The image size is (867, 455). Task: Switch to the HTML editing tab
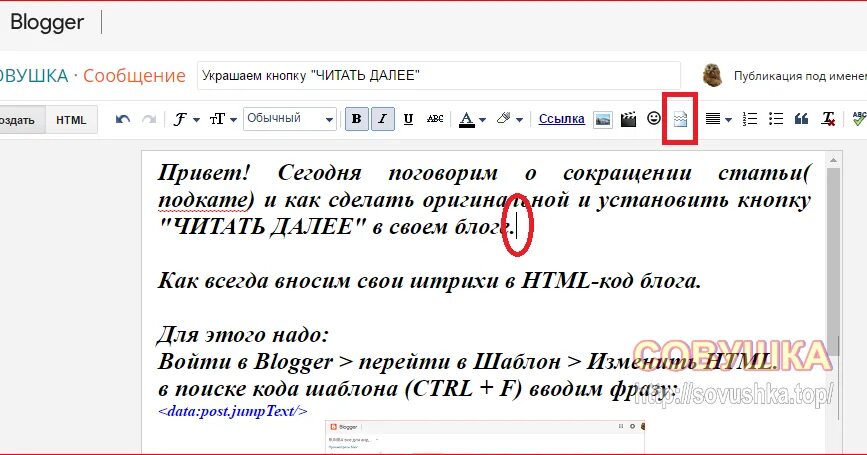click(71, 120)
